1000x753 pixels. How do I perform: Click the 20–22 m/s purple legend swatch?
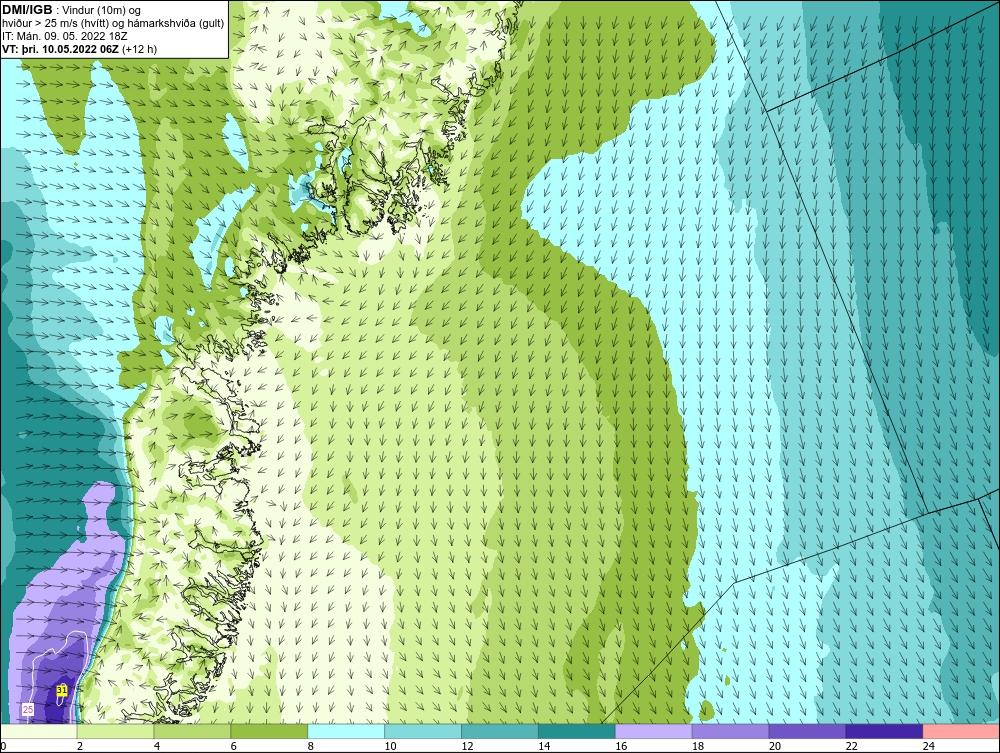pyautogui.click(x=807, y=731)
